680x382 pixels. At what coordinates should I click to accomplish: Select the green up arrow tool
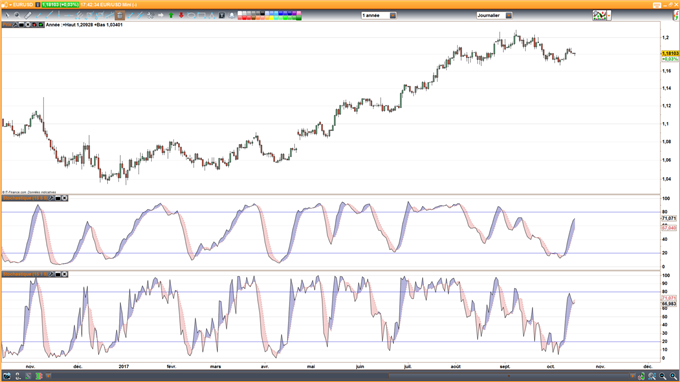(171, 15)
